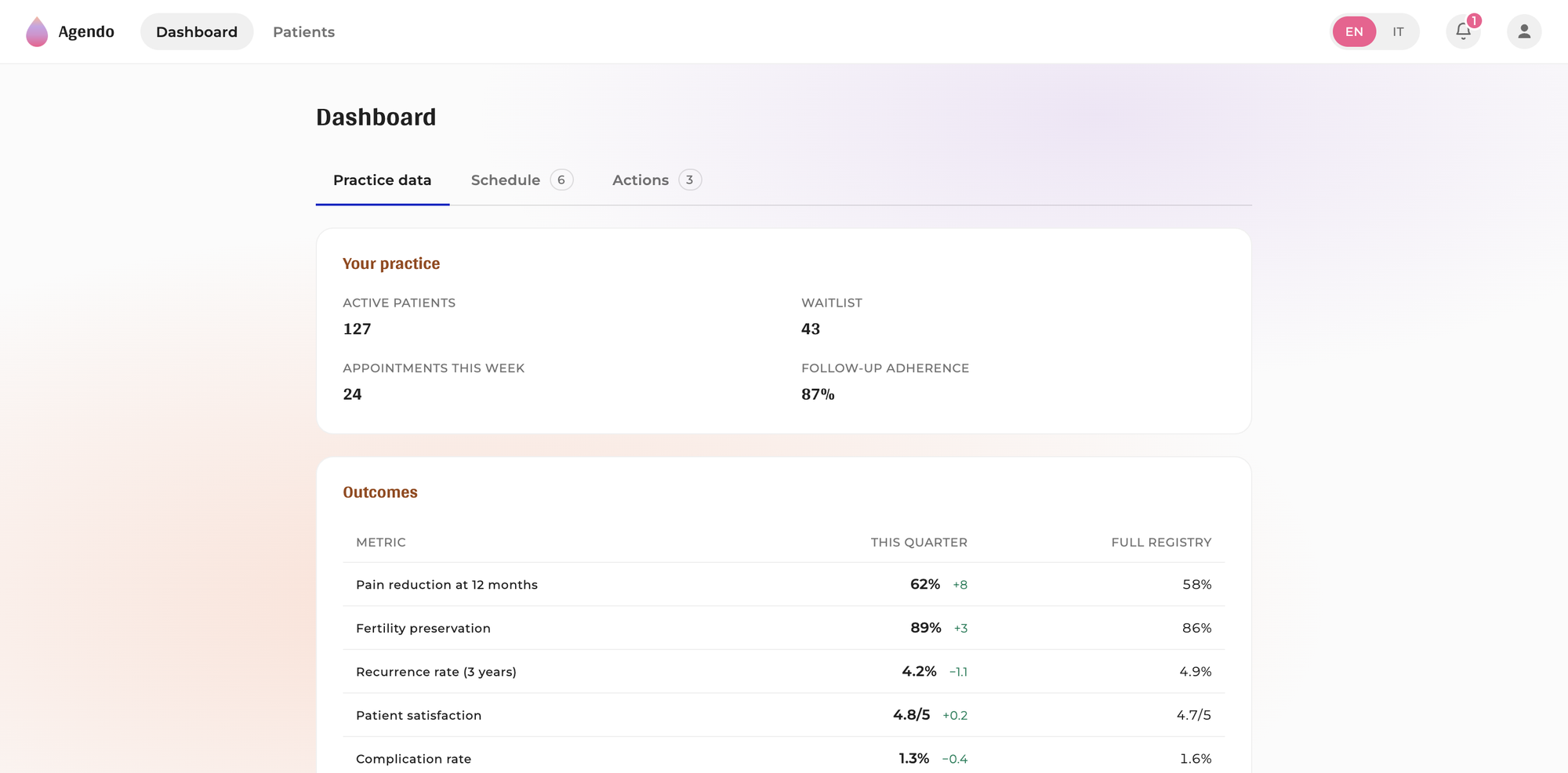This screenshot has height=773, width=1568.
Task: Select the Complication rate metric
Action: pos(413,759)
